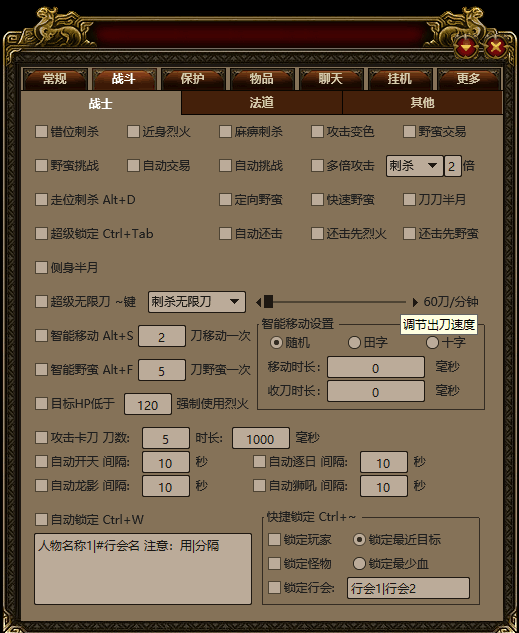Enable 攻击卡刀 checkbox
519x633 pixels.
[41, 437]
